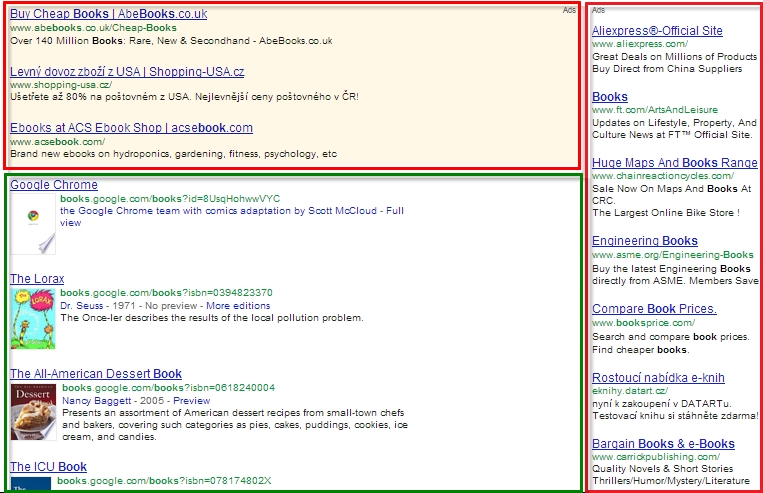Click books.google.com URL with isbn=0618240004

[168, 387]
